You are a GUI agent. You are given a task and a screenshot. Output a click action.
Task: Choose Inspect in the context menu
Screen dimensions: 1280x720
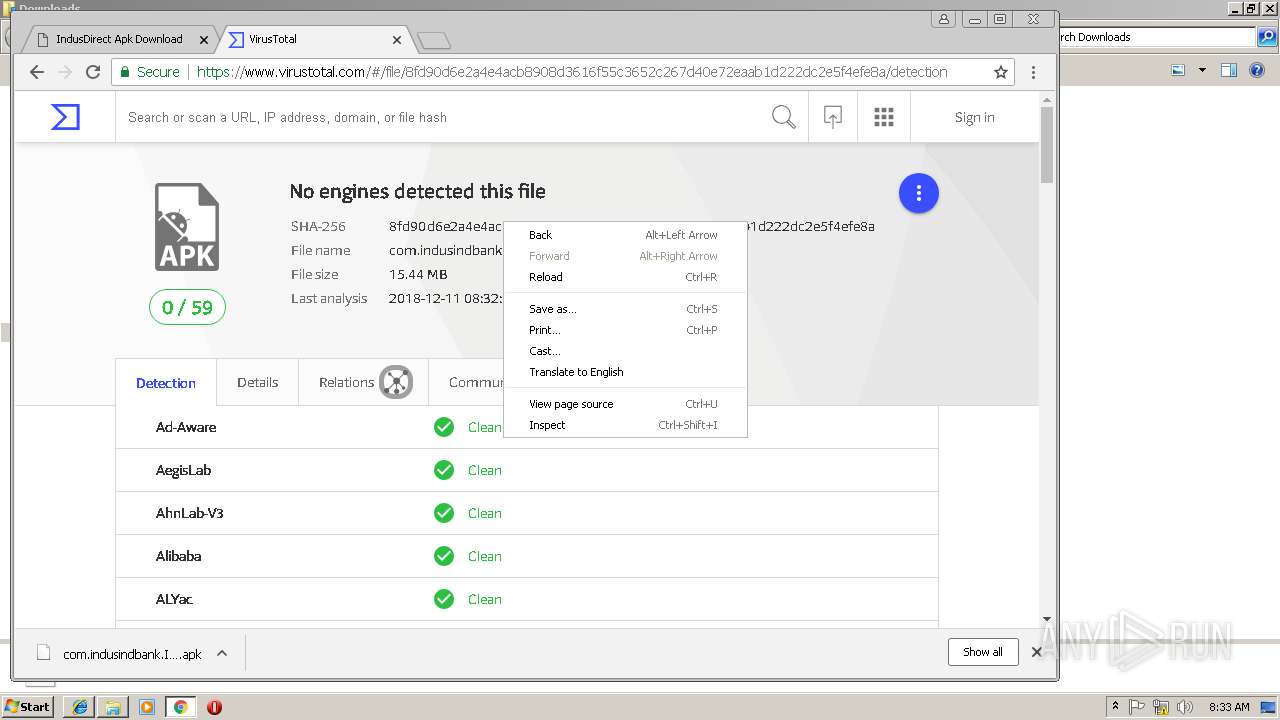tap(625, 425)
